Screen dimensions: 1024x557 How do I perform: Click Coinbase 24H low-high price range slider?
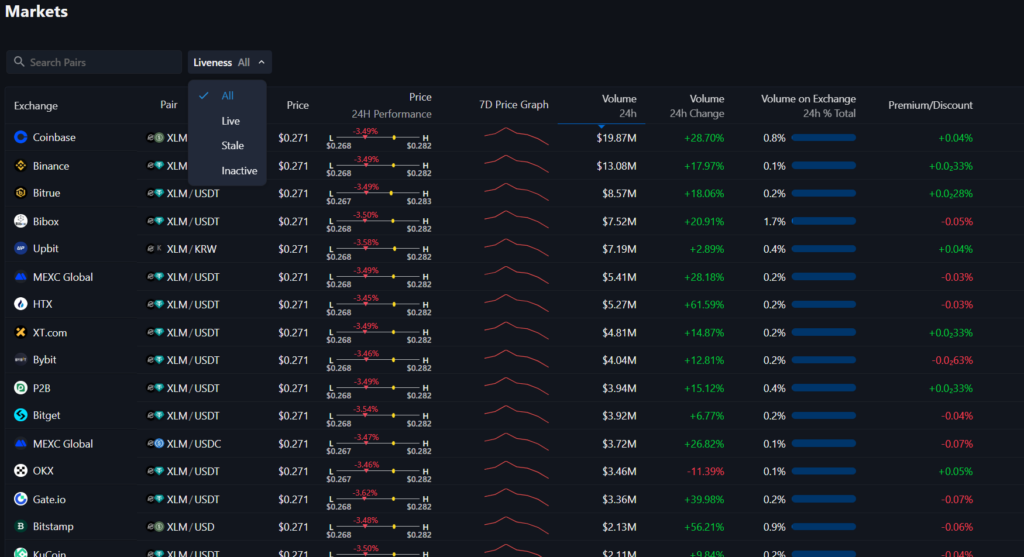coord(379,138)
